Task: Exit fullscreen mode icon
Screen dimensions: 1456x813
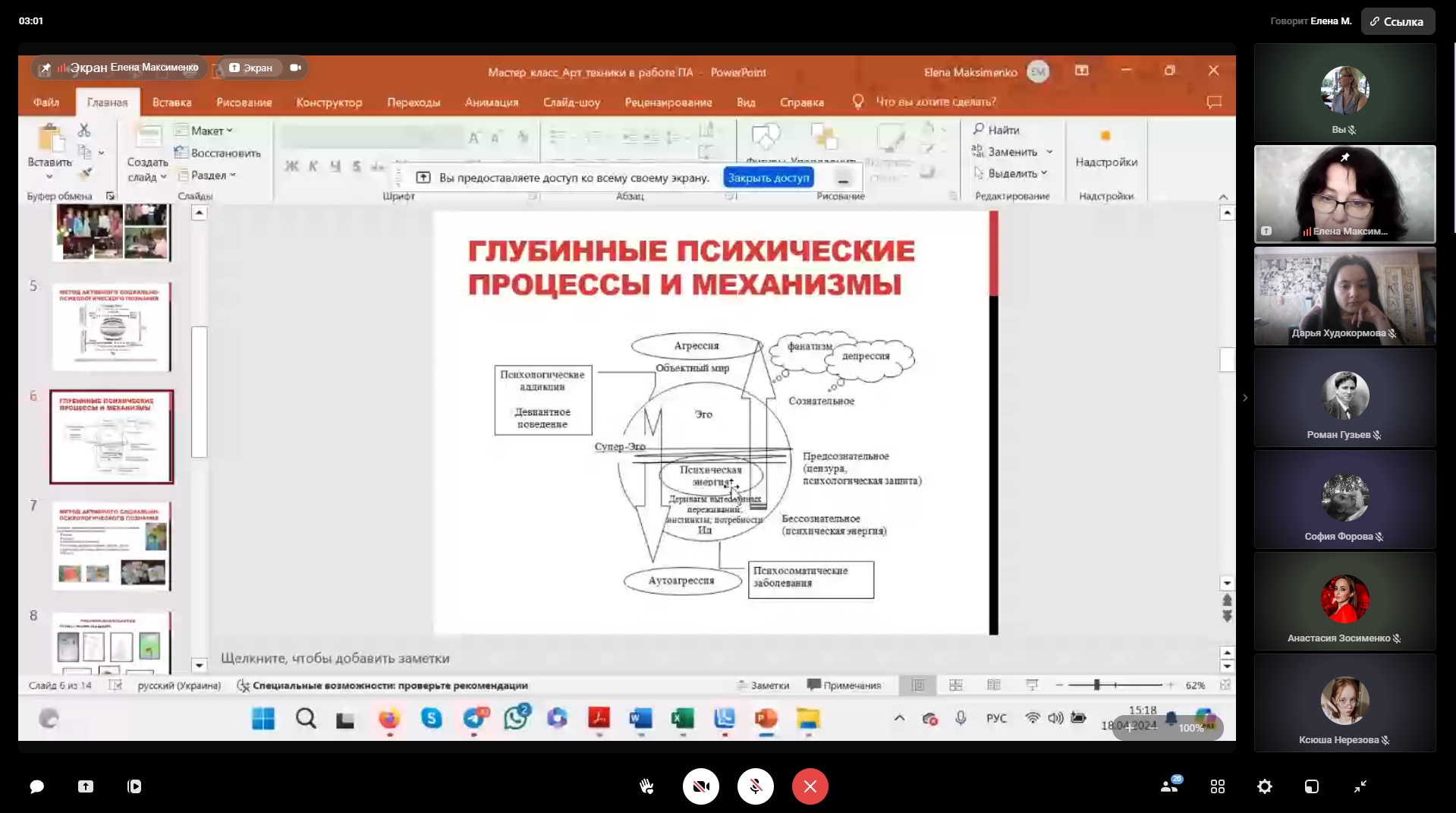Action: click(x=1360, y=786)
